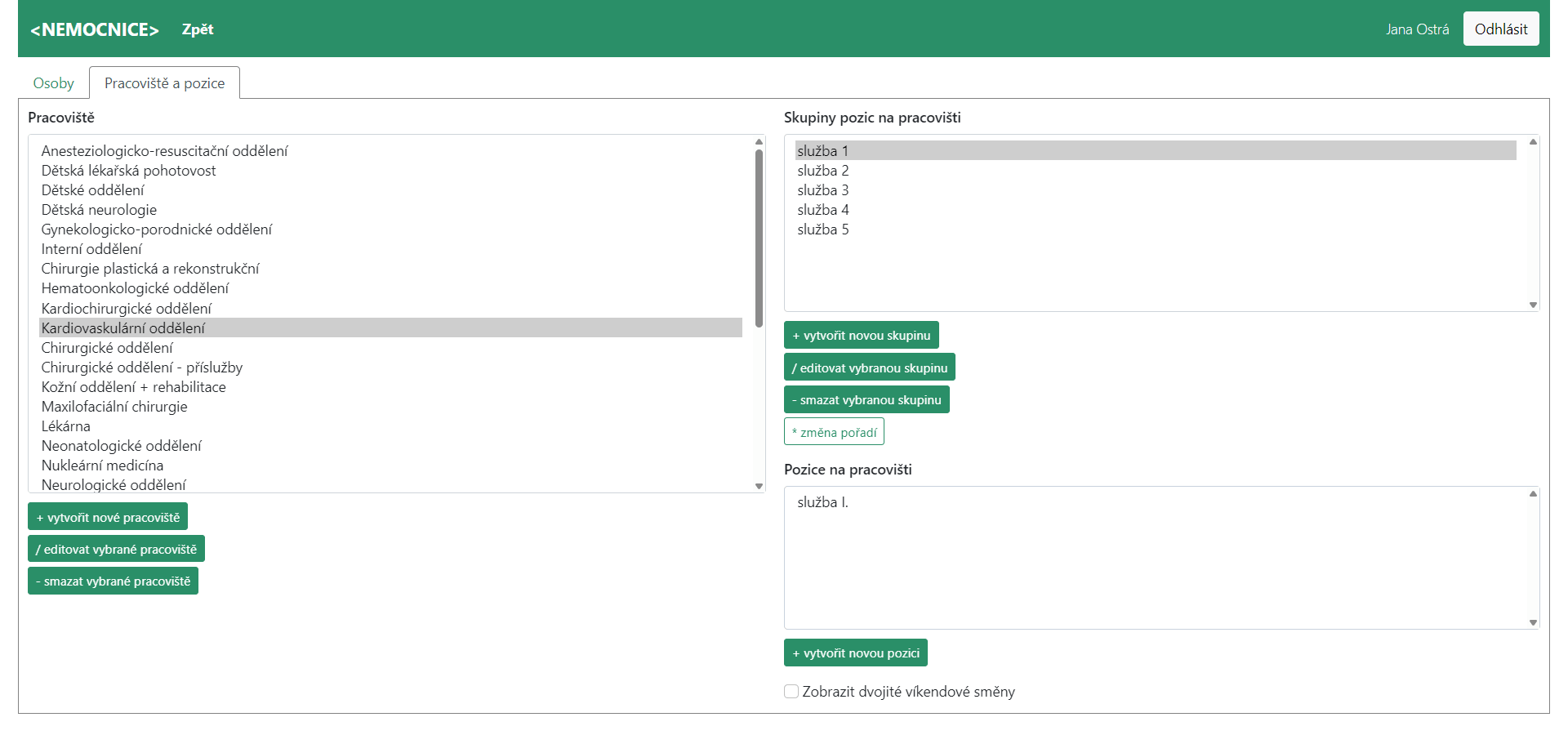Select position služba I.

[1156, 502]
